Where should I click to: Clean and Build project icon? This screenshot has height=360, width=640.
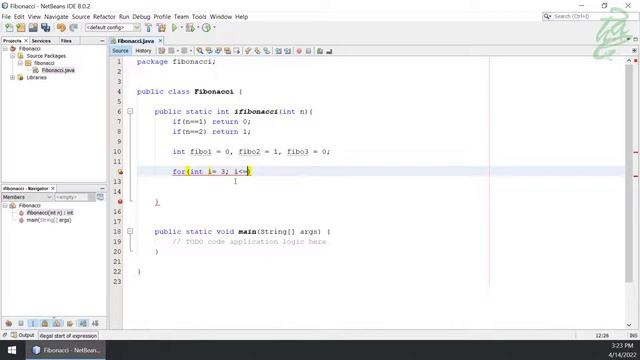coord(162,28)
